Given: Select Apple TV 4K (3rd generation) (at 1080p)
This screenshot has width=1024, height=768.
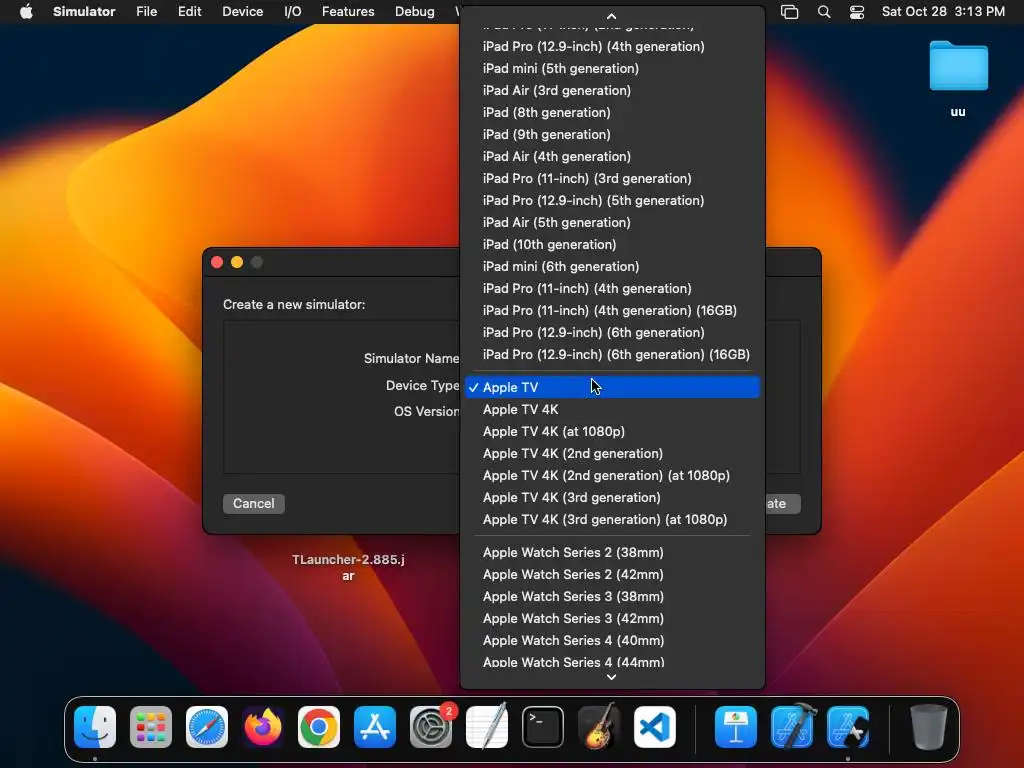Looking at the screenshot, I should point(612,519).
